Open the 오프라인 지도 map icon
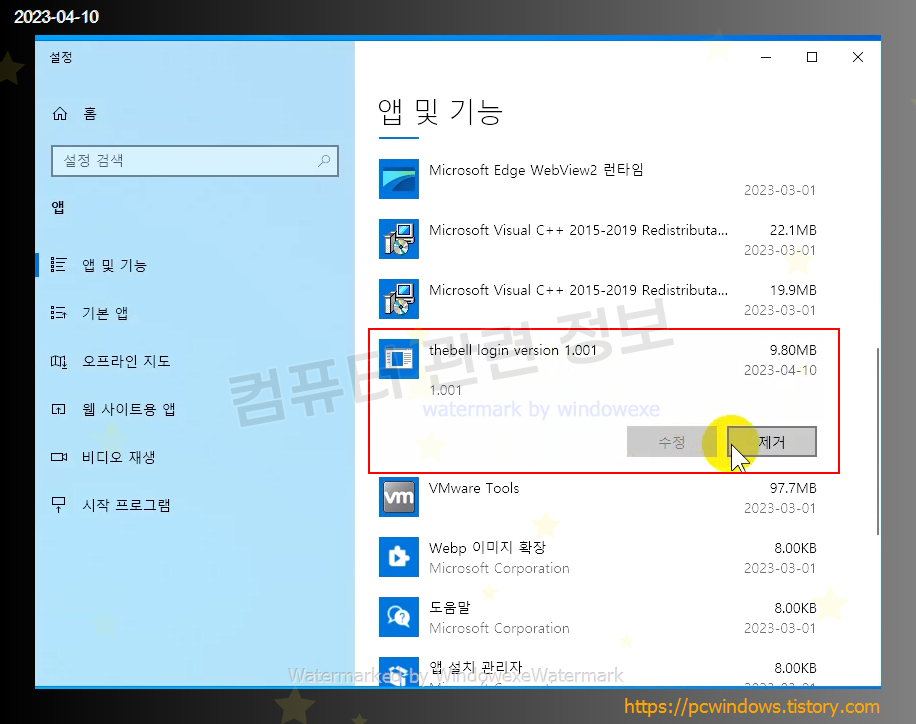 click(x=58, y=361)
